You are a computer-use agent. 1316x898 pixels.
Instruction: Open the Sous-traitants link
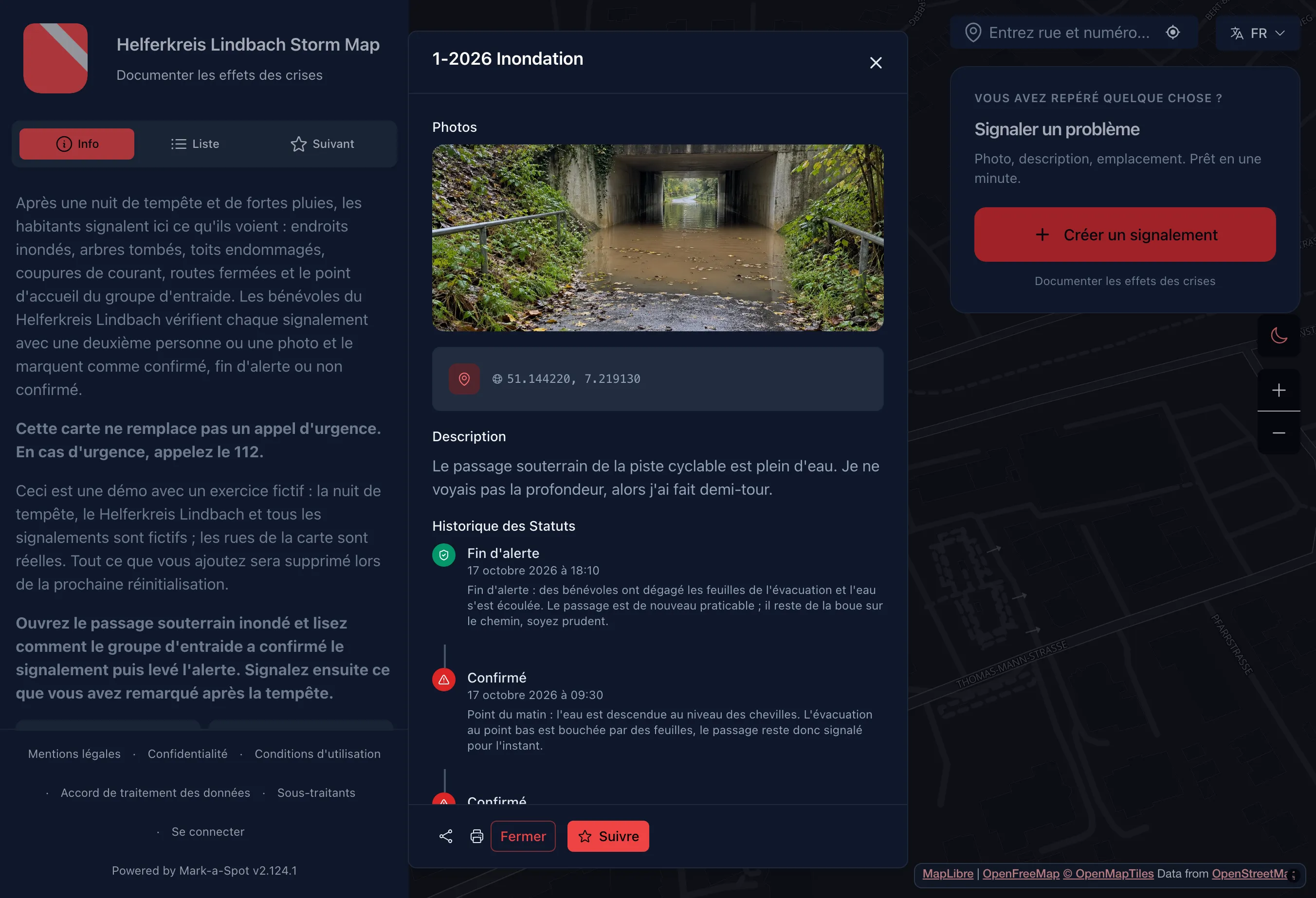(316, 793)
